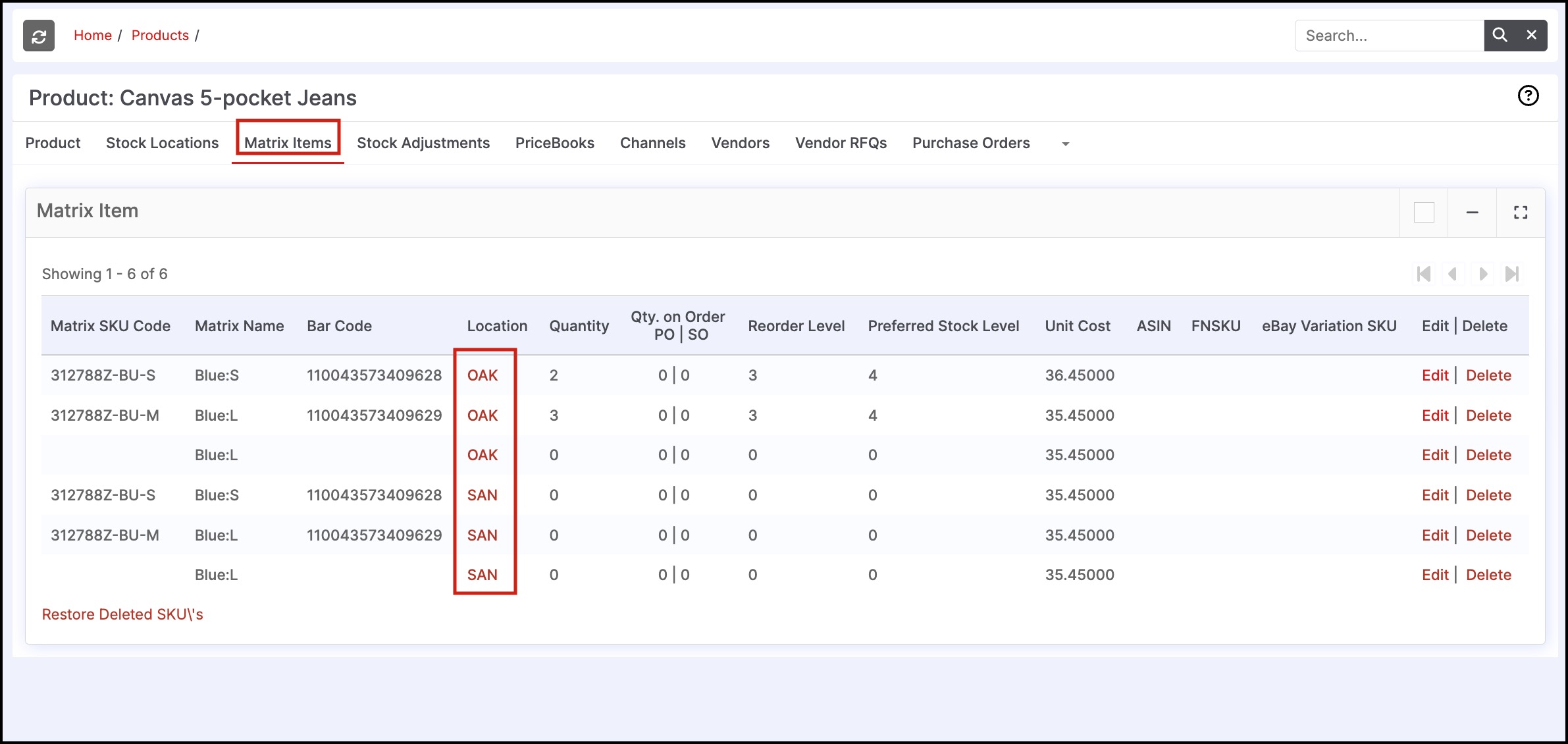This screenshot has width=1568, height=744.
Task: Click the Preferred Stock Level column header
Action: pos(943,326)
